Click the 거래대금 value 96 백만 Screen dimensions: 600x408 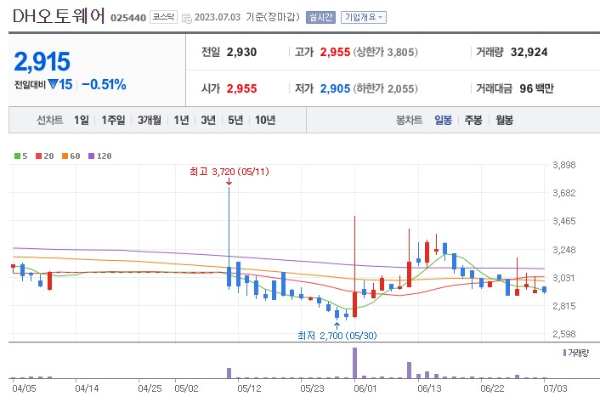536,88
